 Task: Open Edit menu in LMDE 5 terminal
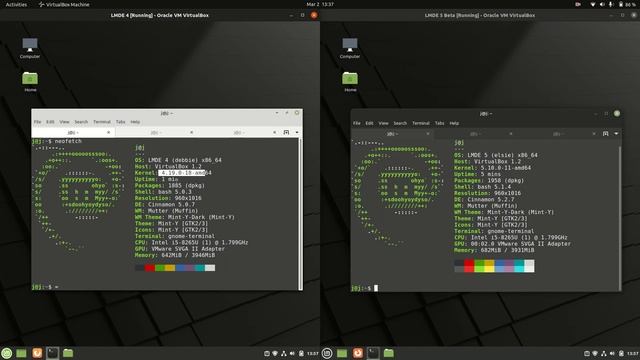pyautogui.click(x=369, y=123)
